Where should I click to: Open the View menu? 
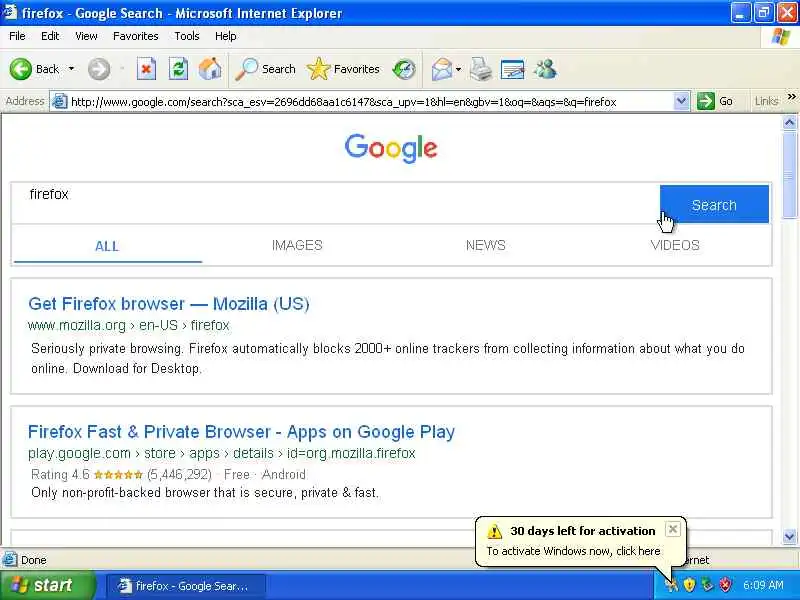pos(86,36)
